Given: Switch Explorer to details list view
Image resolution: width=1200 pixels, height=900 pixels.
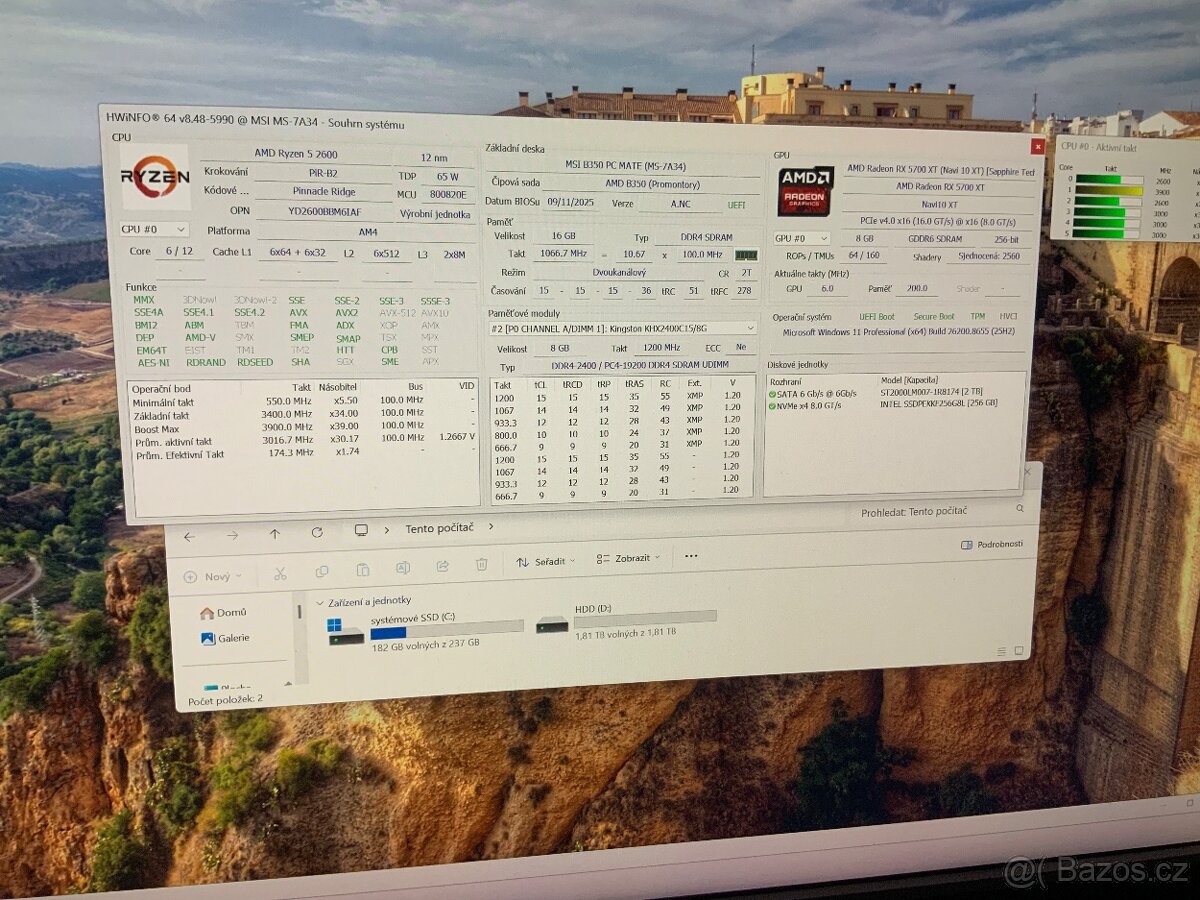Looking at the screenshot, I should (x=999, y=654).
